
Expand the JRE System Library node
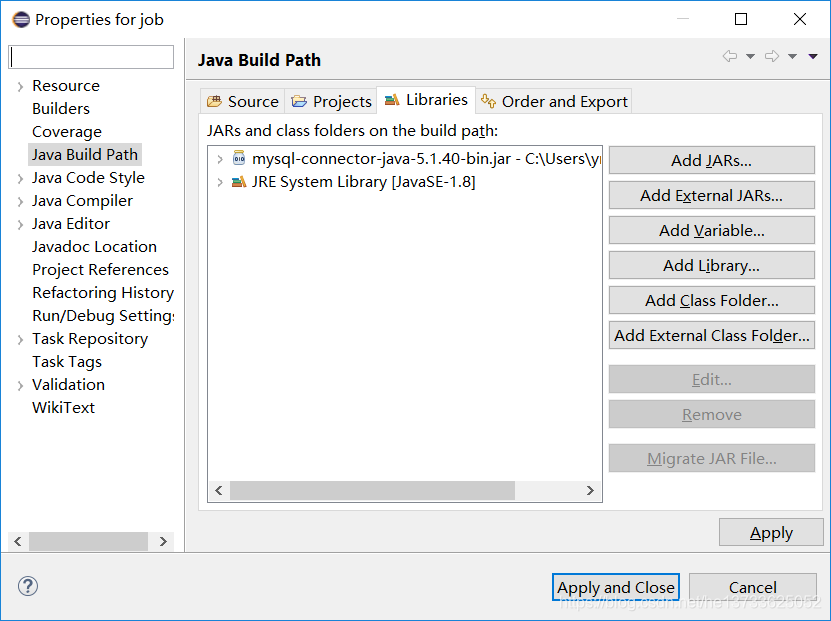(220, 182)
